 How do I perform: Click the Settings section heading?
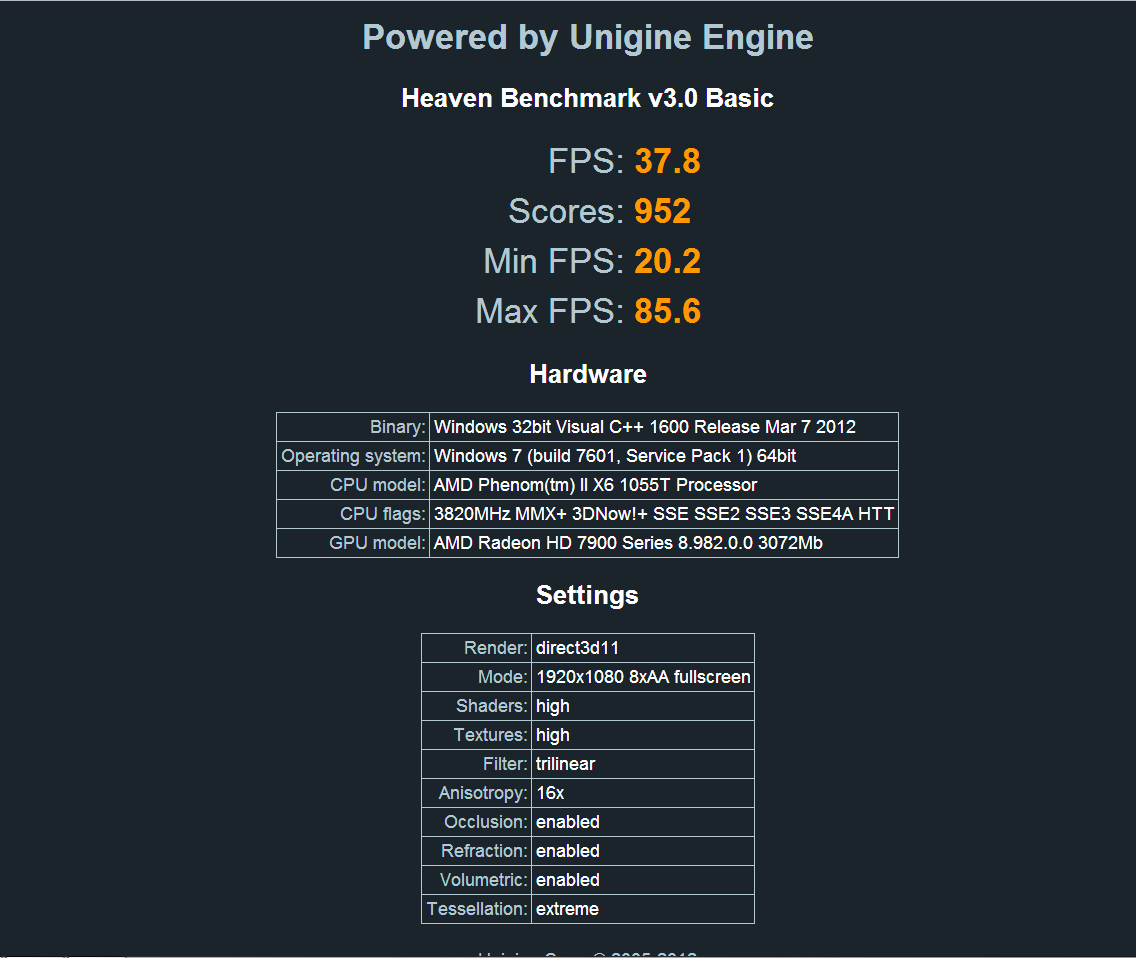(x=587, y=595)
